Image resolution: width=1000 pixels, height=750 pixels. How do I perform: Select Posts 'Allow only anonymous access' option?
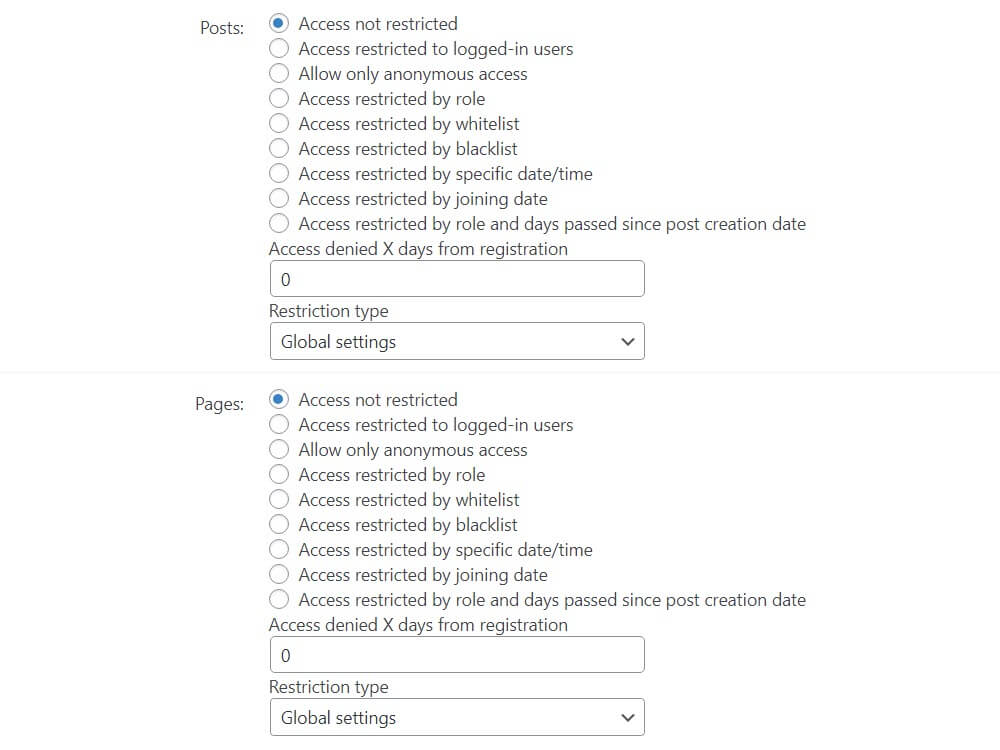[x=280, y=73]
